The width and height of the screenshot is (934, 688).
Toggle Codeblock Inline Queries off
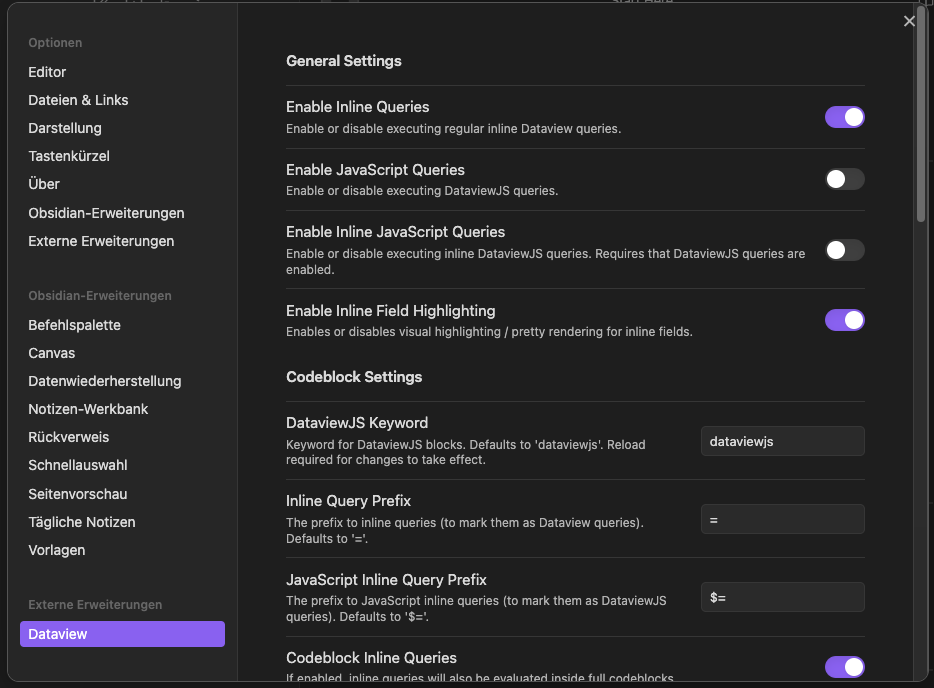tap(844, 667)
